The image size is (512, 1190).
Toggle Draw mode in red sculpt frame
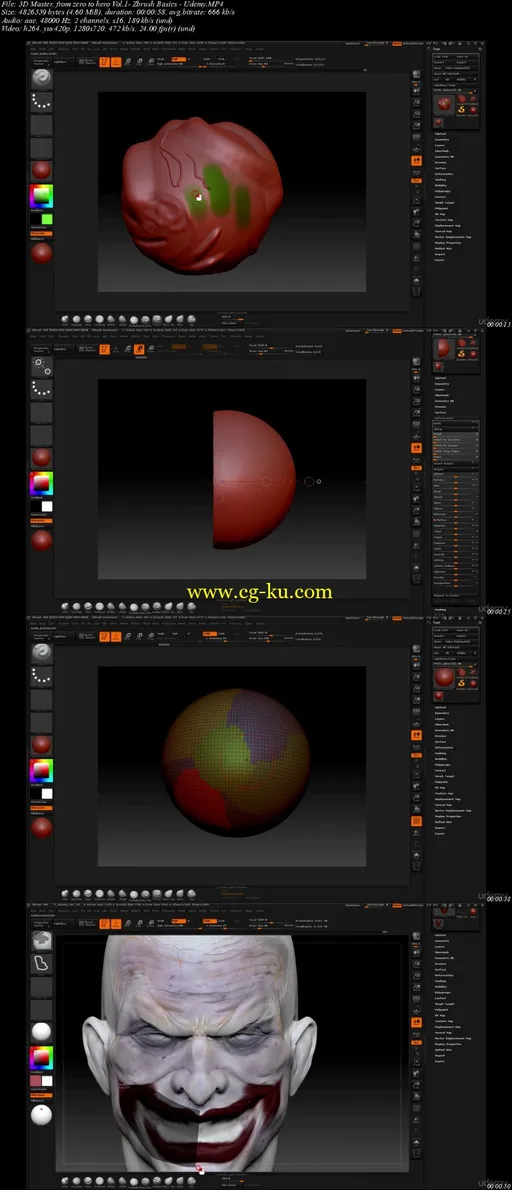(116, 62)
